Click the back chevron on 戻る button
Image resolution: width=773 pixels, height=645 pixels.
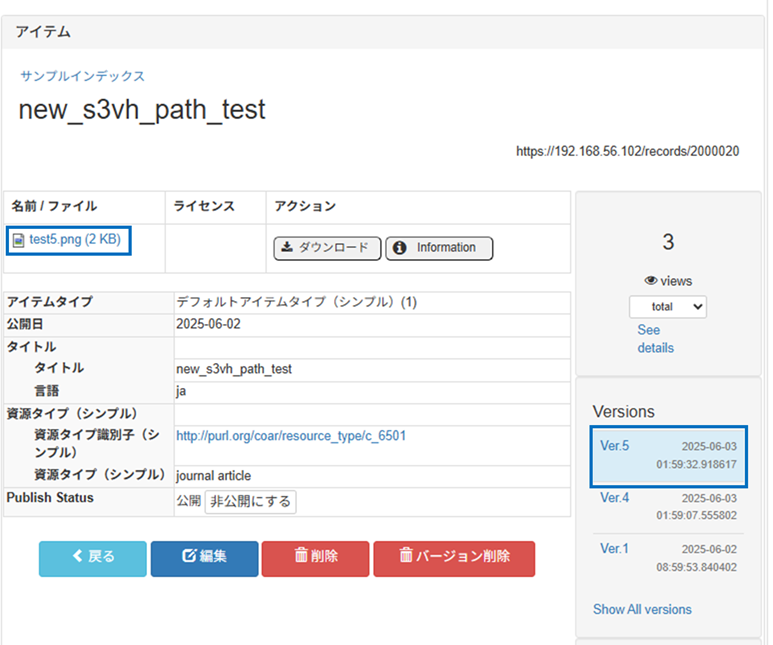pos(77,558)
